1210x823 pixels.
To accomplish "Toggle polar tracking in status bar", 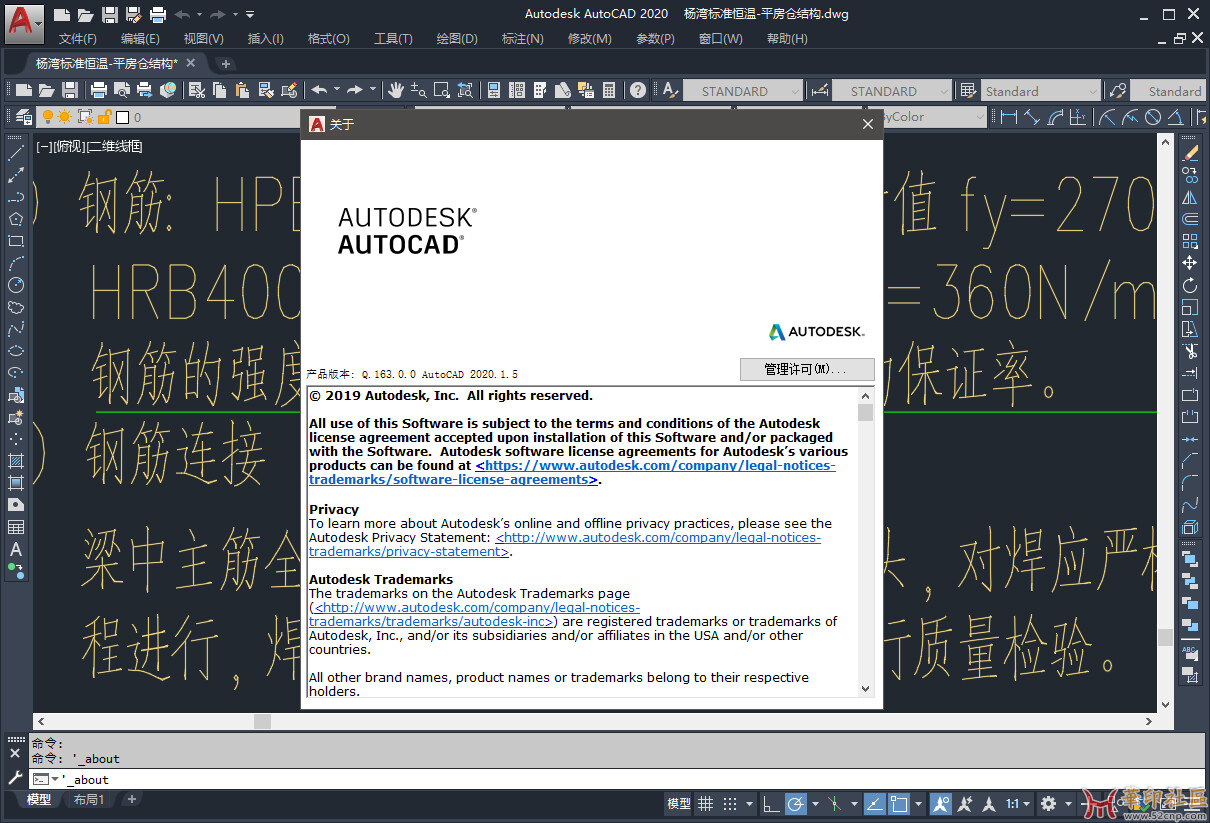I will [x=796, y=803].
